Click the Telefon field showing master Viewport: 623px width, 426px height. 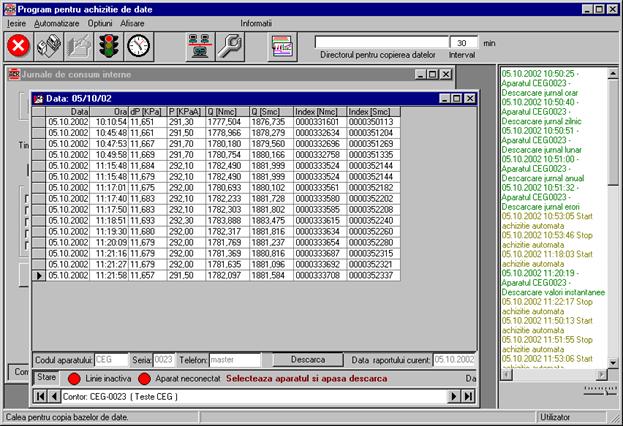[235, 360]
